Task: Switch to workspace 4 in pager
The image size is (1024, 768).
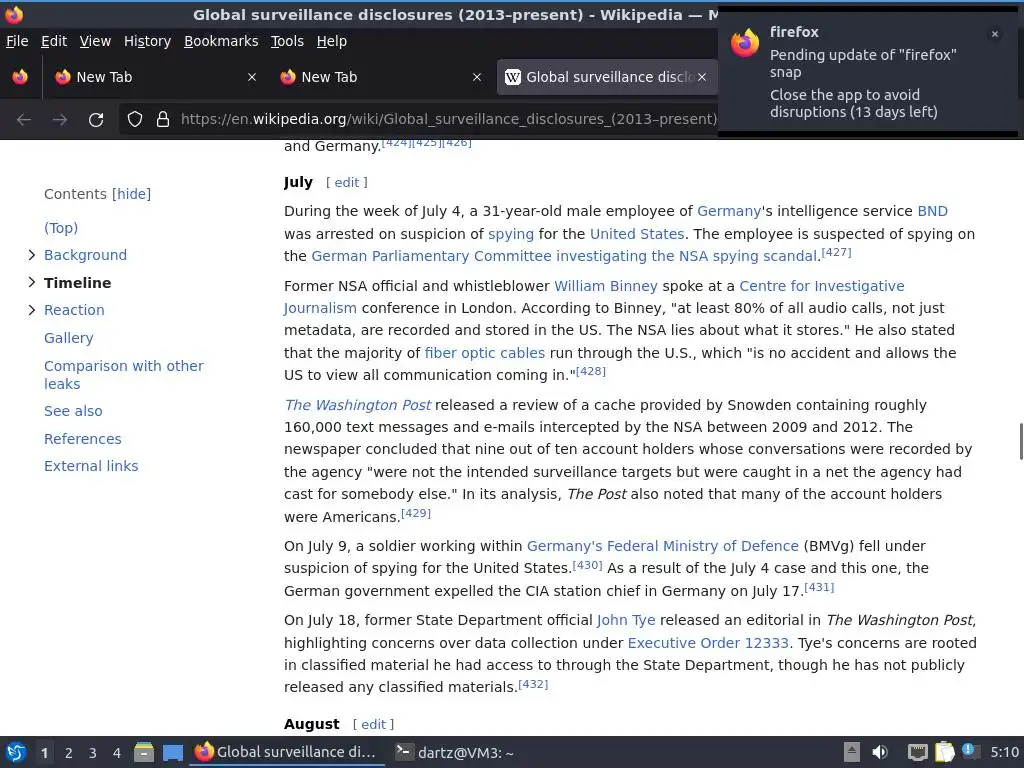Action: (x=116, y=753)
